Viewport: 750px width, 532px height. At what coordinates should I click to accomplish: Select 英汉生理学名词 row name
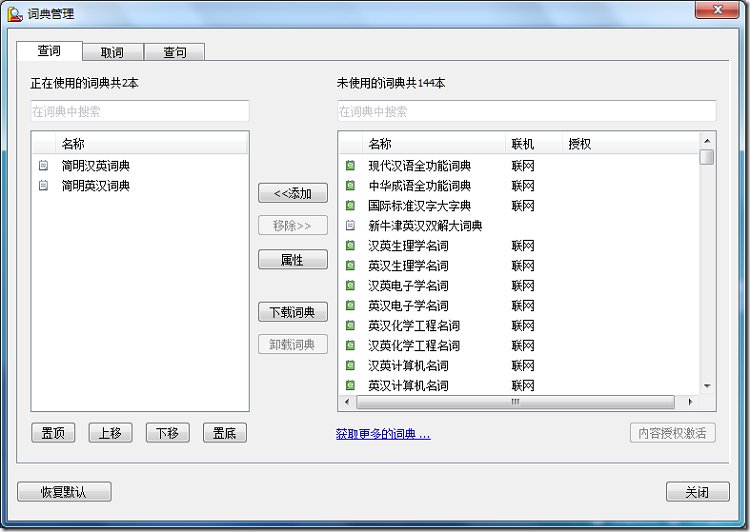pyautogui.click(x=408, y=266)
